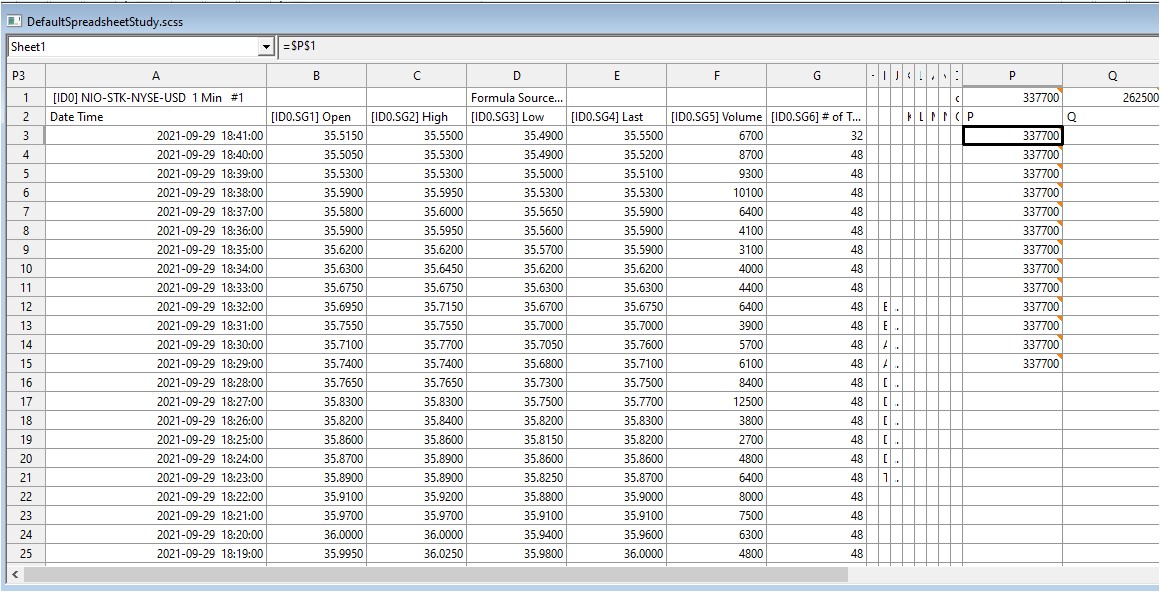Click the [ID0.SG5] Volume header cell
Viewport: 1160px width, 592px height.
[716, 117]
